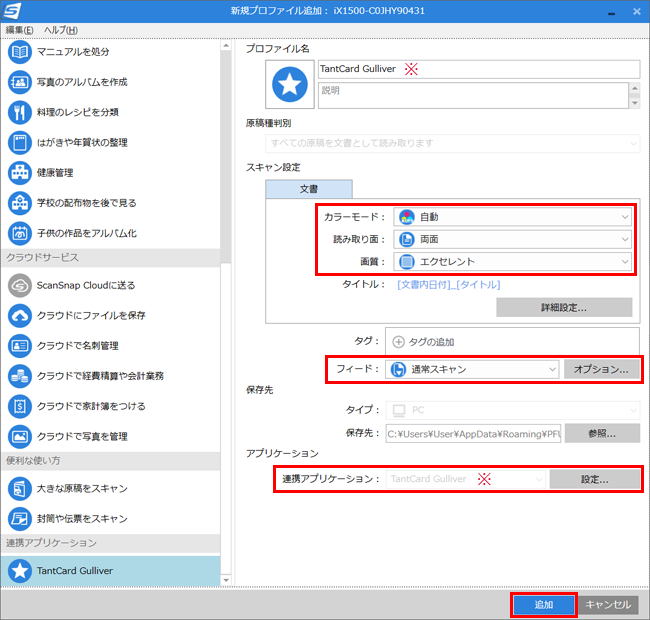The width and height of the screenshot is (650, 620).
Task: Pick the クラウドで家計簿をつける icon
Action: point(19,406)
